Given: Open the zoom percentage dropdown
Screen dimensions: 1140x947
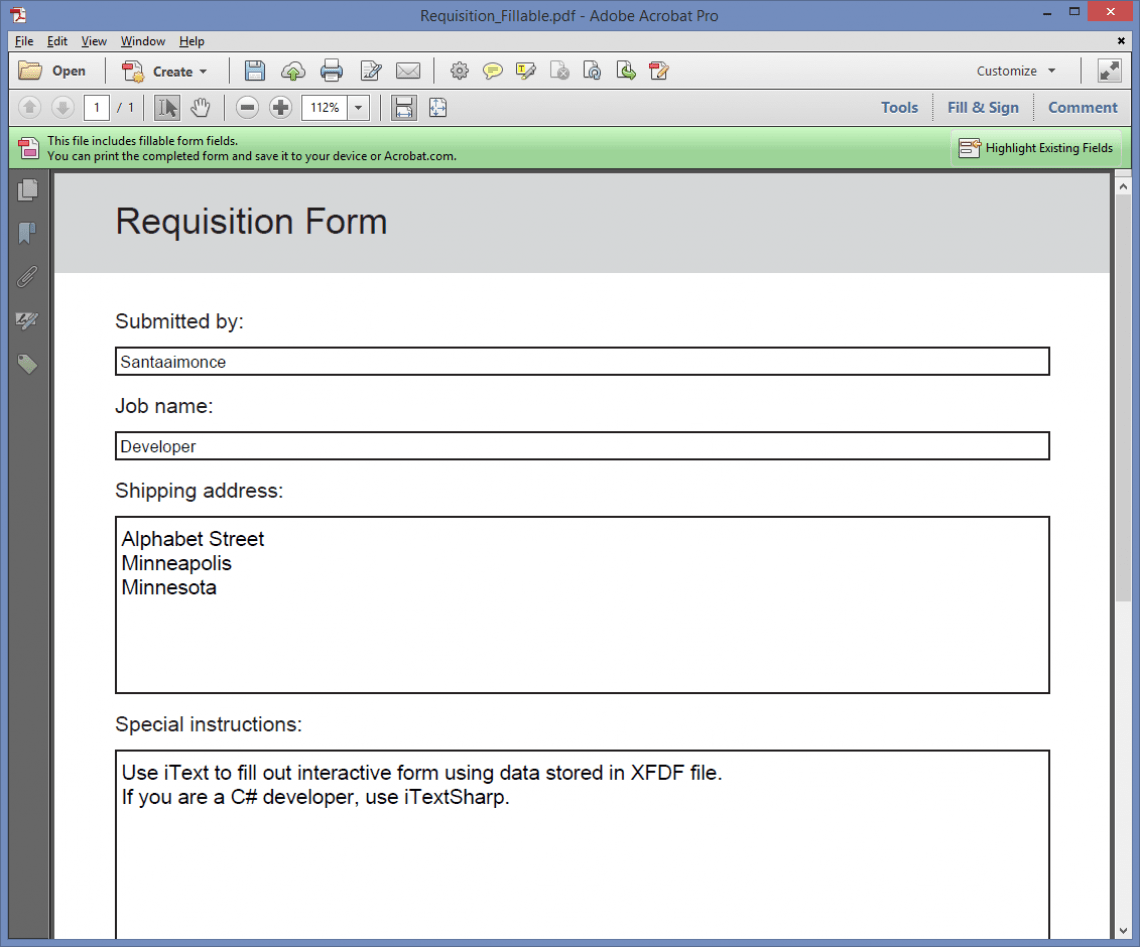Looking at the screenshot, I should tap(360, 107).
